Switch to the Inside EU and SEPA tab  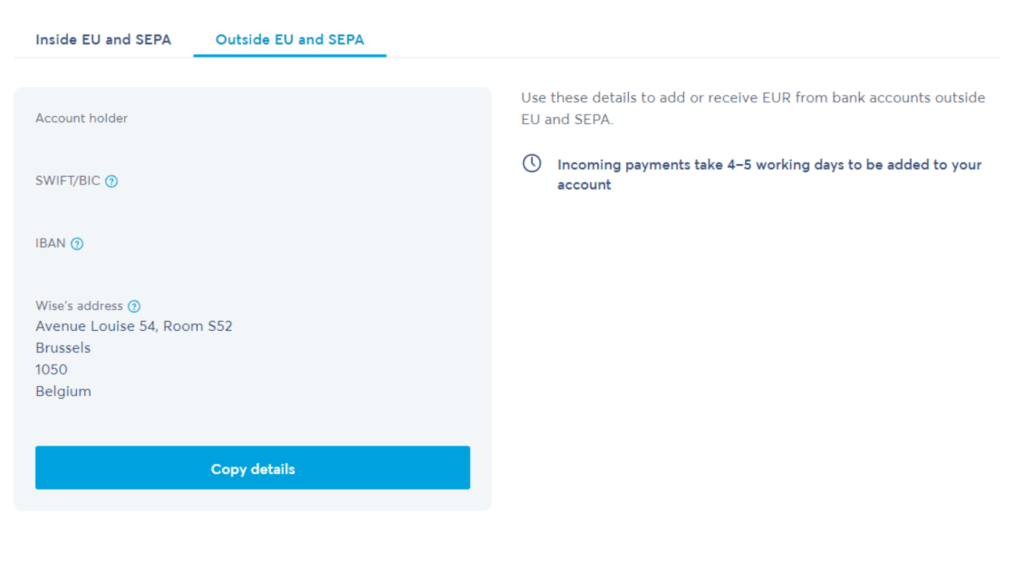point(103,40)
